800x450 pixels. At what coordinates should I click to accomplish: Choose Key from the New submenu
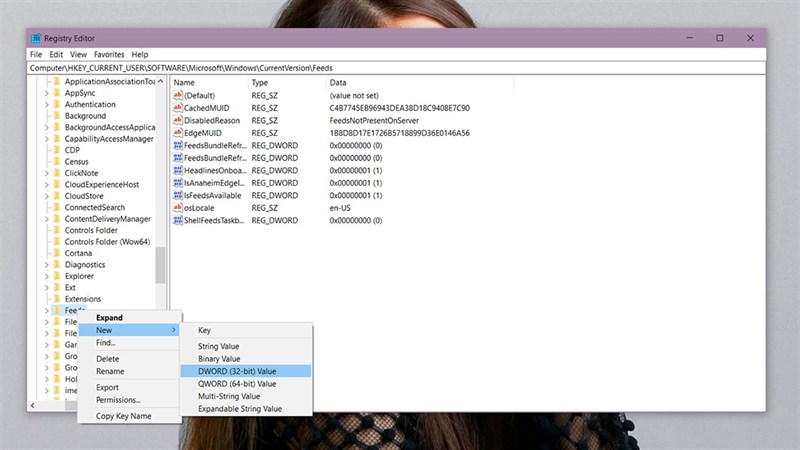(x=246, y=330)
